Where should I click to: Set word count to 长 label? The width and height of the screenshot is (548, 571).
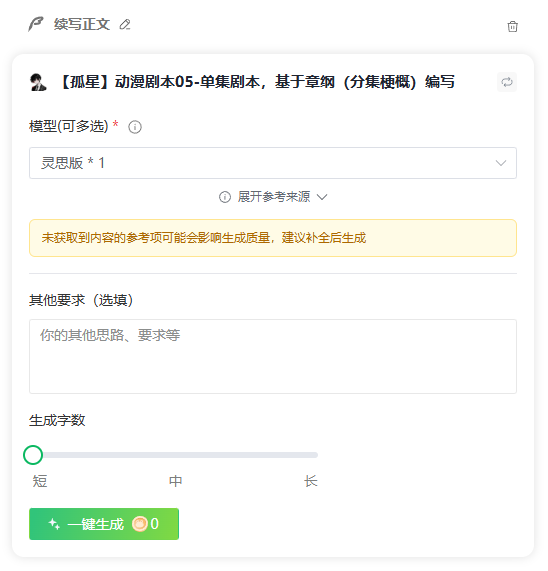(311, 481)
